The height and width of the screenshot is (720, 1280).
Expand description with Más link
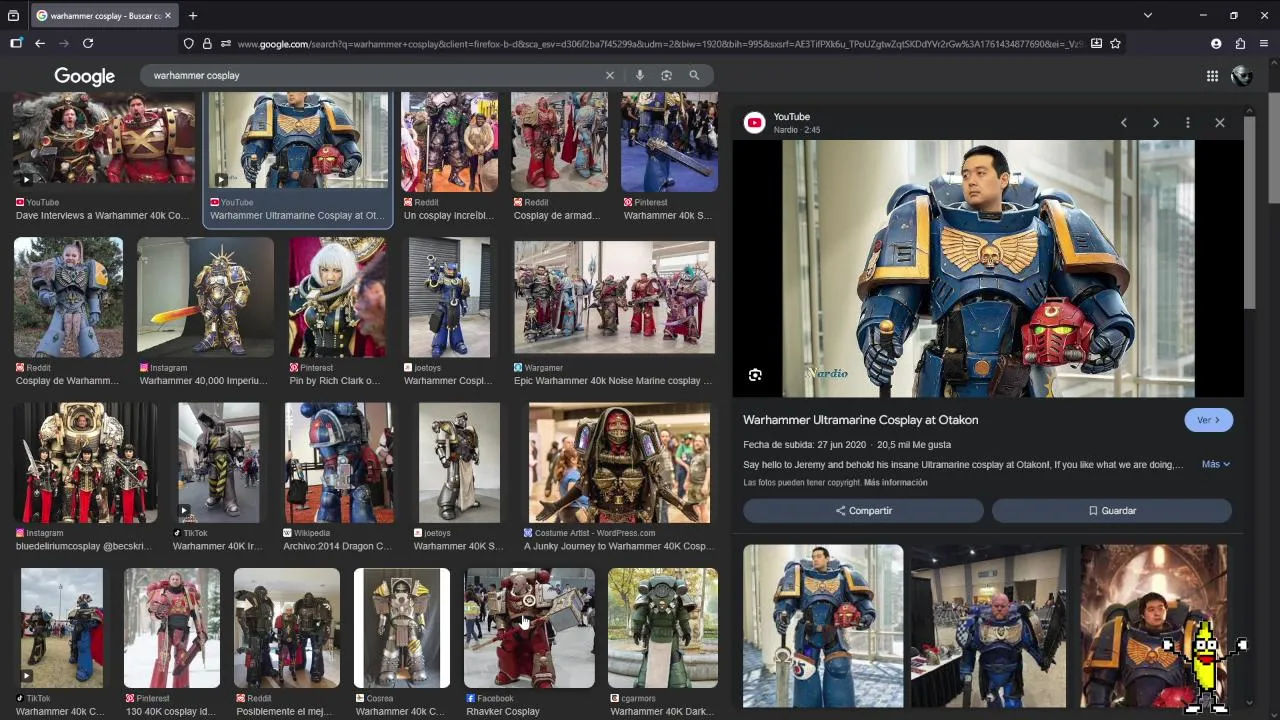pos(1215,464)
